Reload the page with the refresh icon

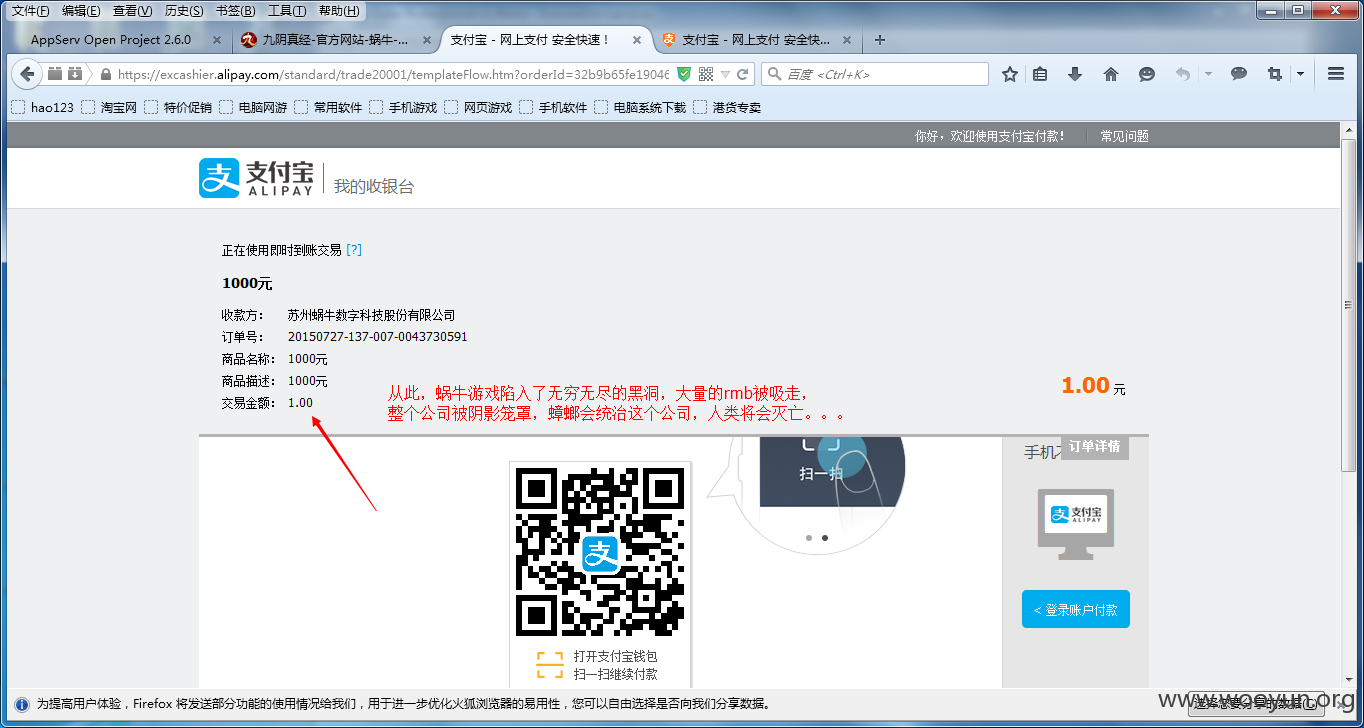coord(743,74)
